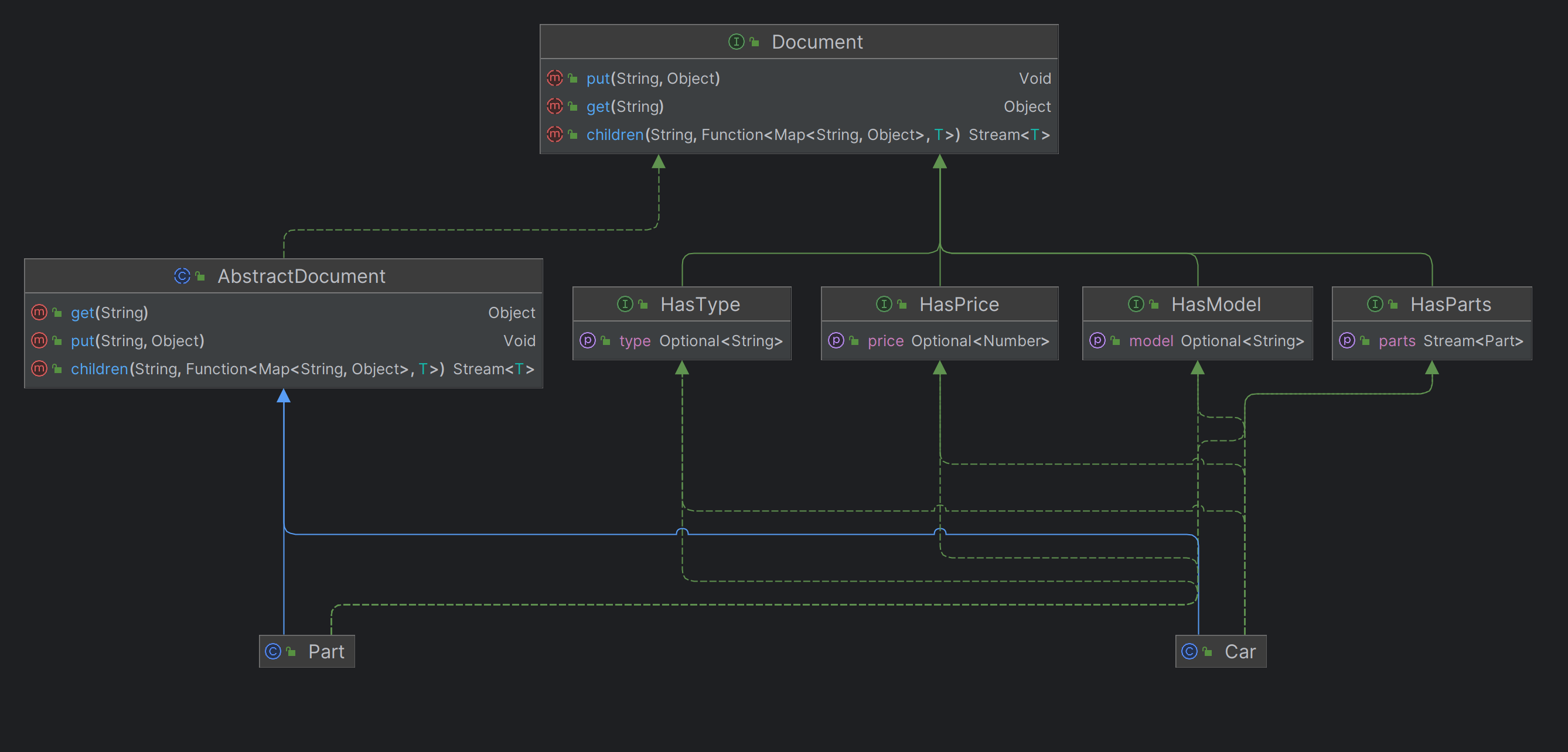Click the interface icon on HasType node
The image size is (1568, 752).
(x=625, y=304)
